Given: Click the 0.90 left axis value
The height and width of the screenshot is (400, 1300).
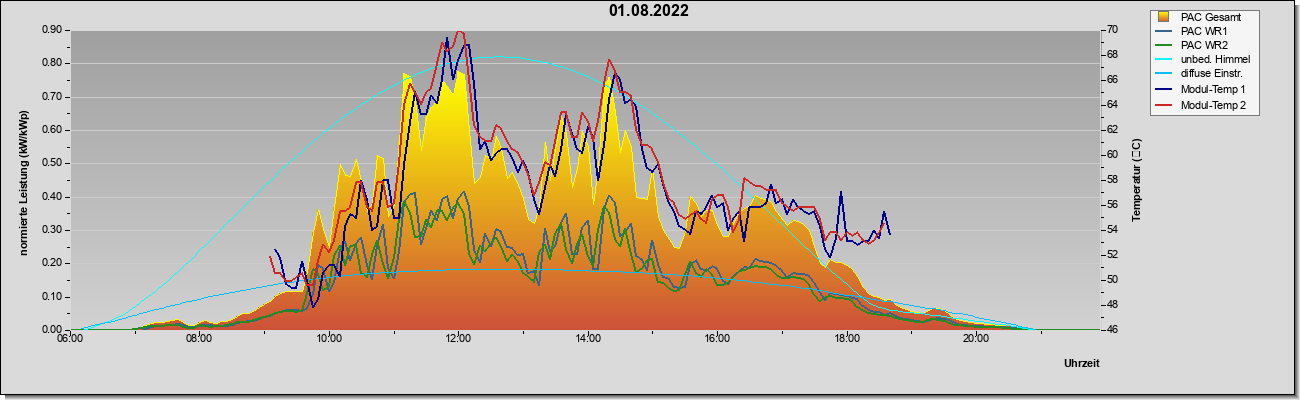Looking at the screenshot, I should [x=52, y=30].
